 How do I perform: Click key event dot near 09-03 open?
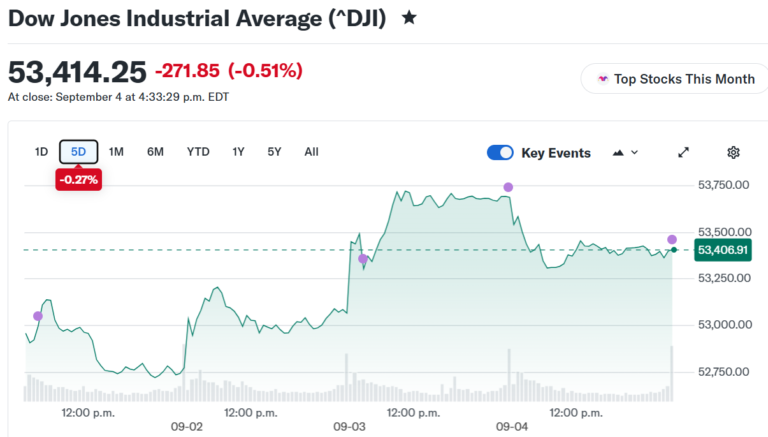pyautogui.click(x=363, y=259)
